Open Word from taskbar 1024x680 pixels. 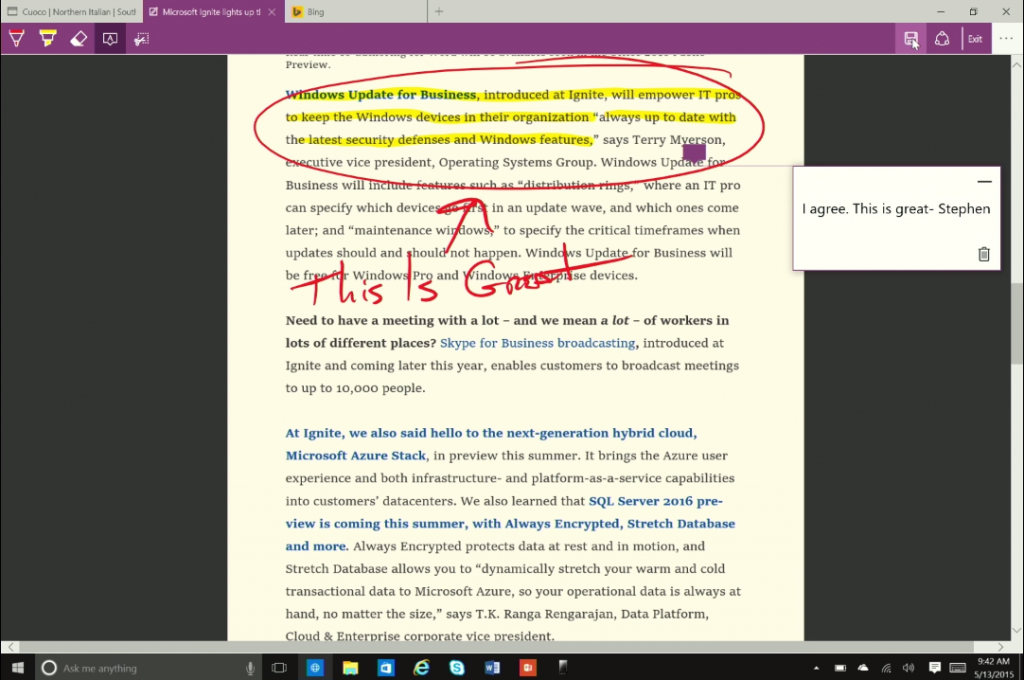(492, 668)
